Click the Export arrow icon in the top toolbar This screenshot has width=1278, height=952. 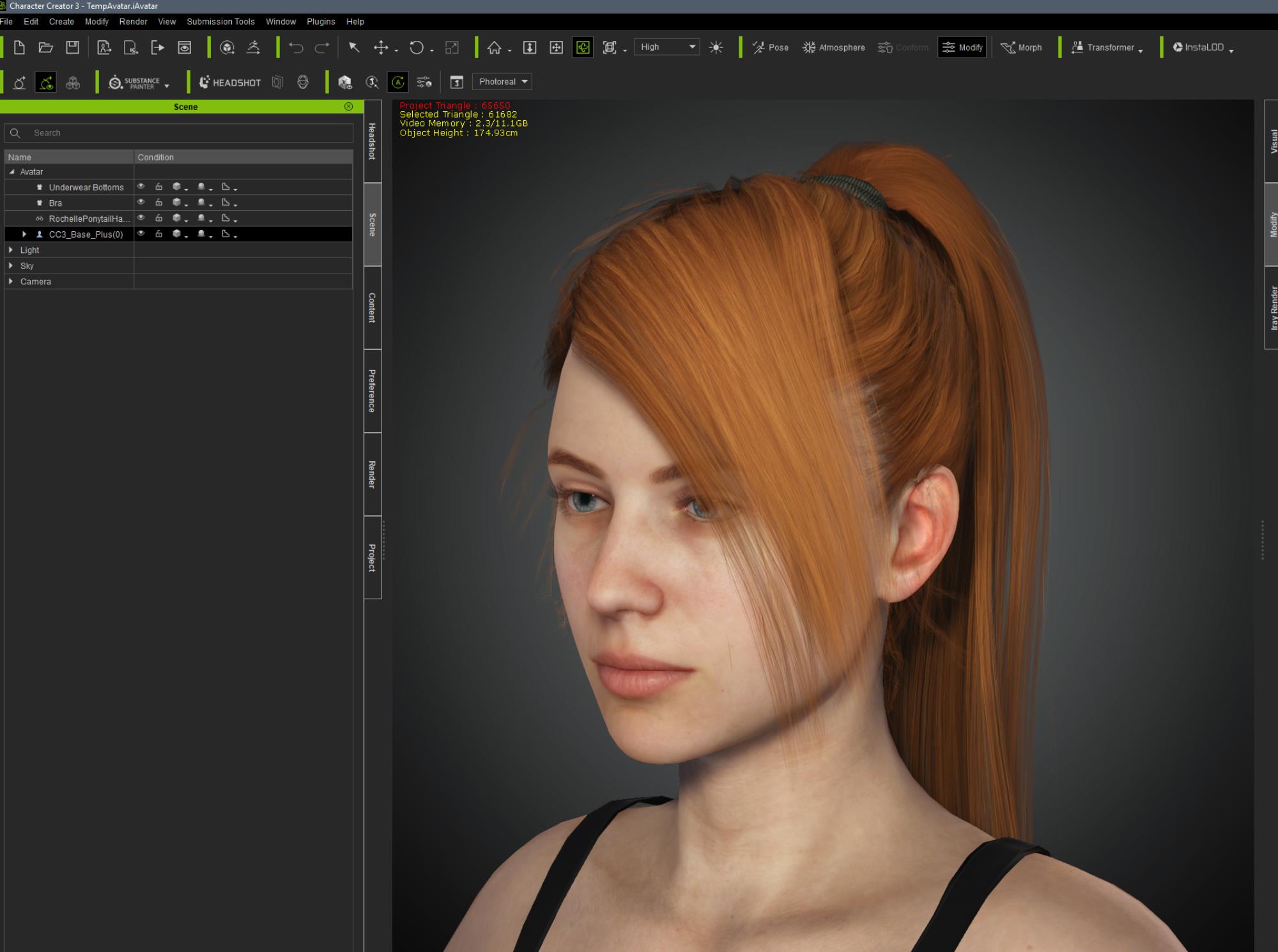[x=157, y=47]
